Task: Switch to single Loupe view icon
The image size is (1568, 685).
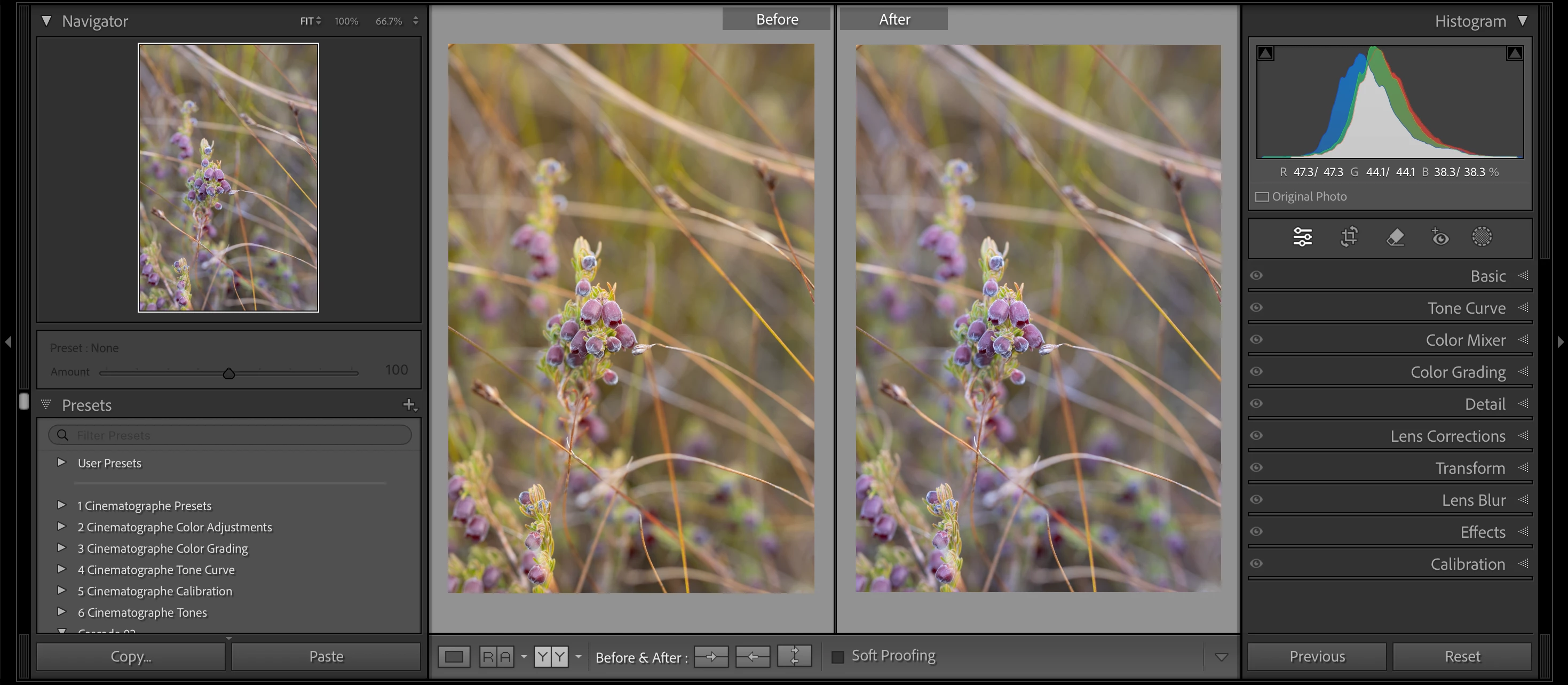Action: [454, 656]
